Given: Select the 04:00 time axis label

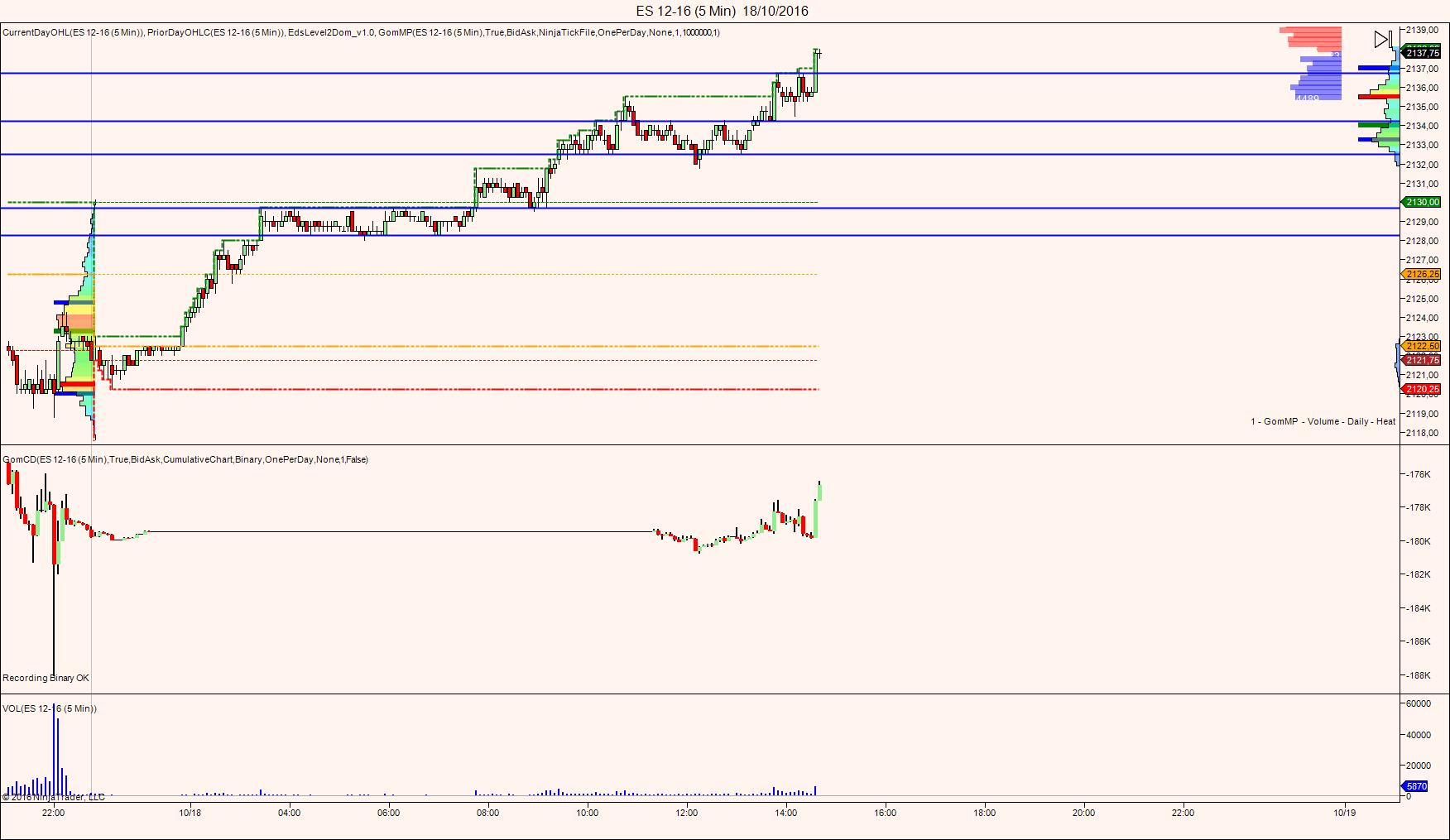Looking at the screenshot, I should coord(290,813).
